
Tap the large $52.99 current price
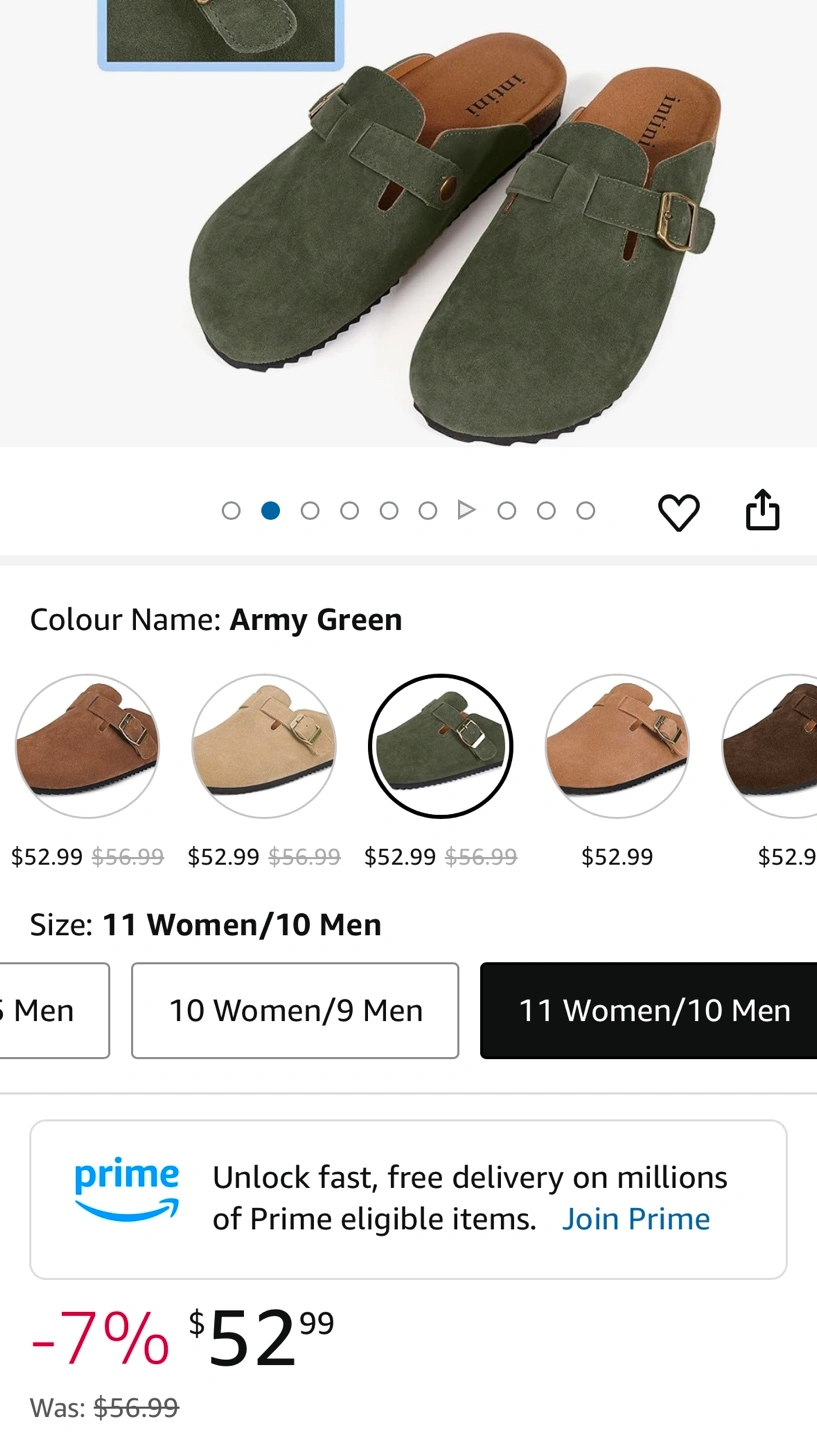pyautogui.click(x=262, y=1338)
